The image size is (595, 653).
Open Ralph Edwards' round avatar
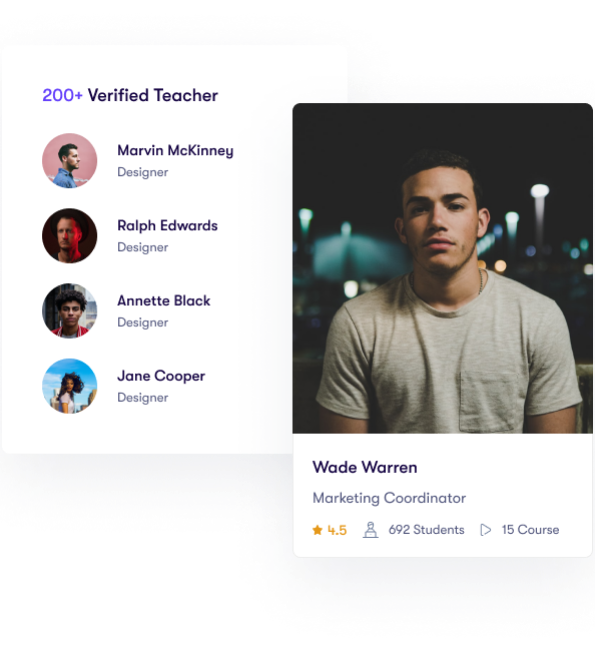tap(70, 236)
